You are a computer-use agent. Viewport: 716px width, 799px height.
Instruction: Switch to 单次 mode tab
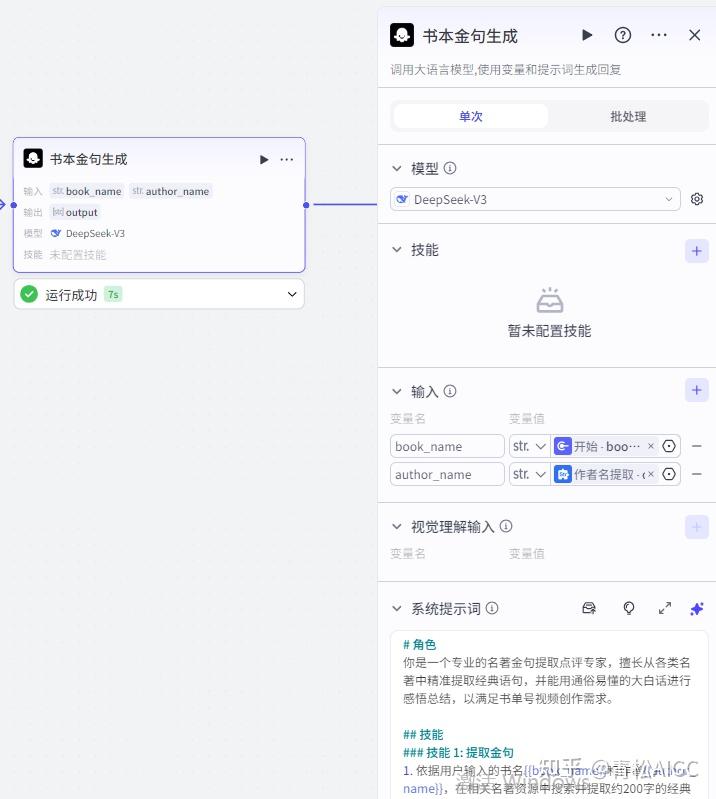[471, 116]
